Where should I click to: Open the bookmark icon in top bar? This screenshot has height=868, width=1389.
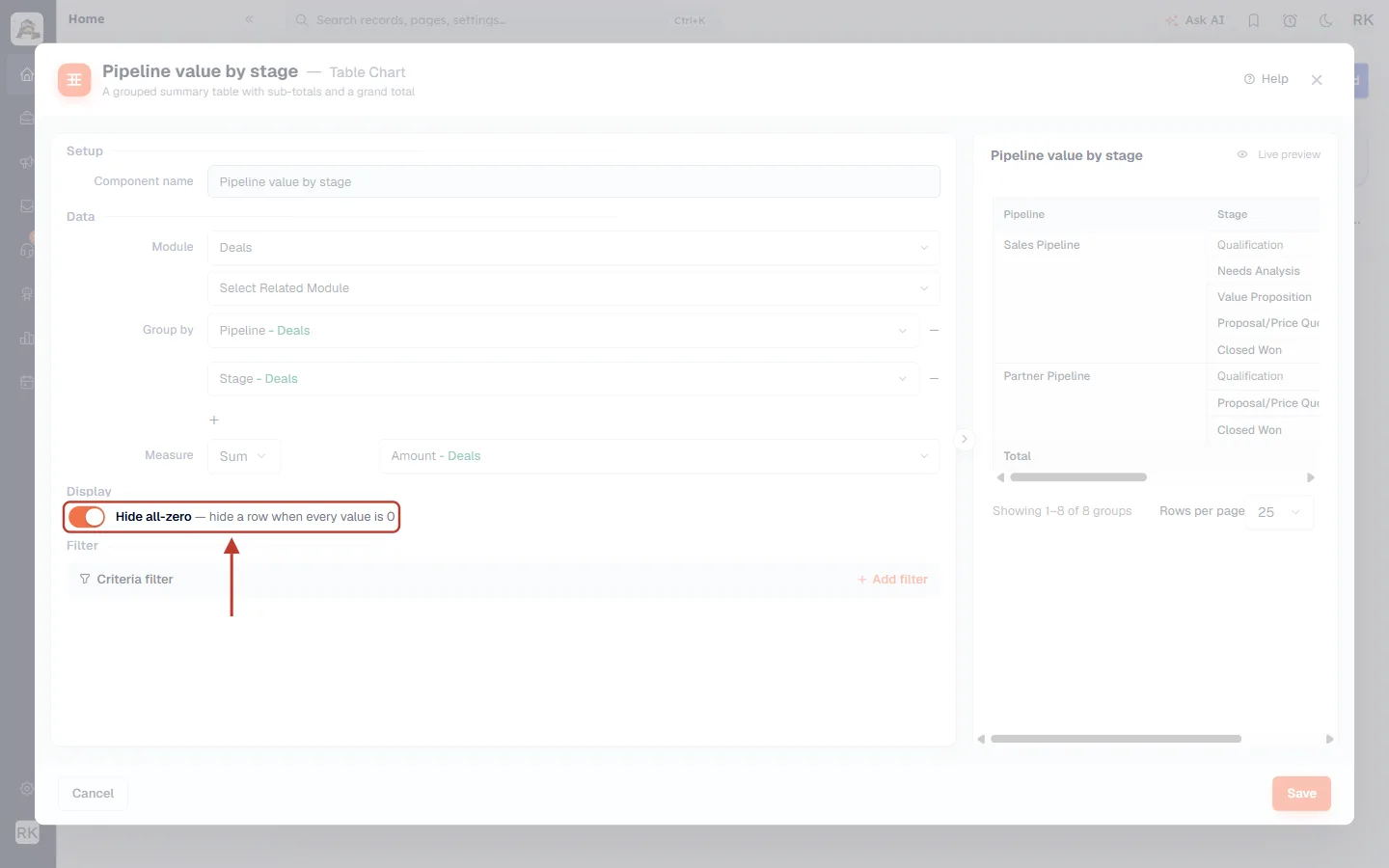tap(1254, 20)
